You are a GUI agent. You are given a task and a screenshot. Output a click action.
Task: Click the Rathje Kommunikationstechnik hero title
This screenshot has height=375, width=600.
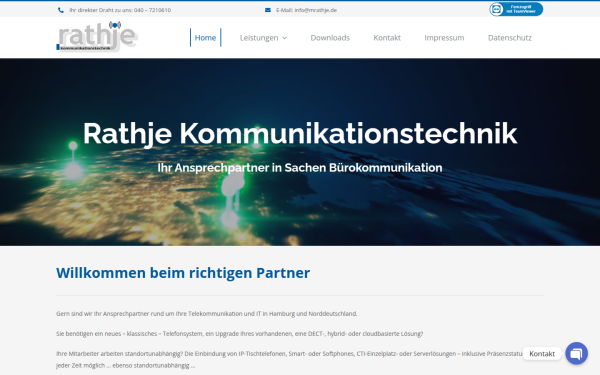coord(300,134)
